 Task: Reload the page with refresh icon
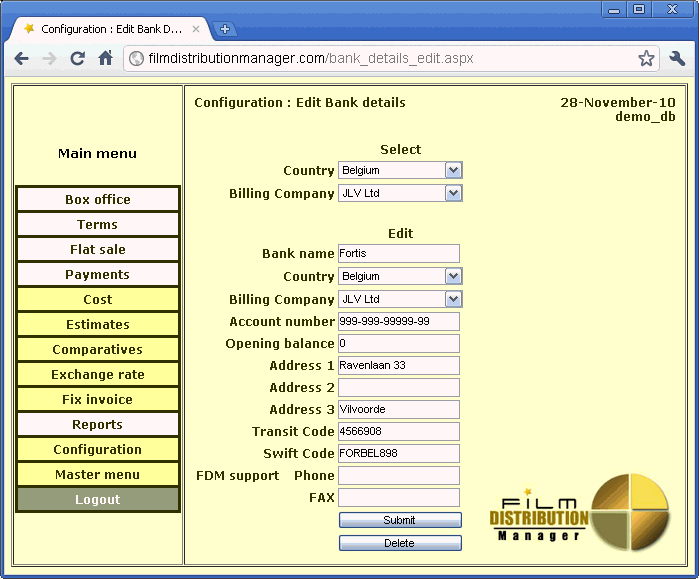tap(77, 58)
